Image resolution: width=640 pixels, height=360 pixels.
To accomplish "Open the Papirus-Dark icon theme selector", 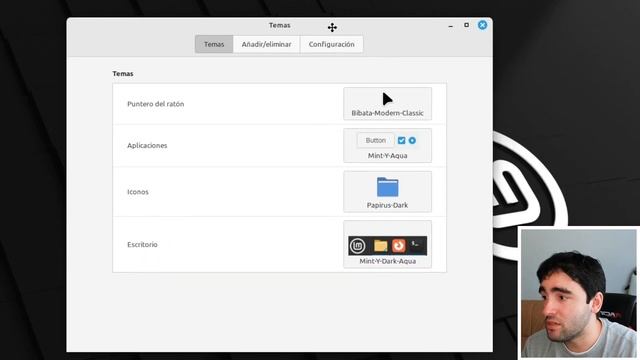I will click(387, 191).
